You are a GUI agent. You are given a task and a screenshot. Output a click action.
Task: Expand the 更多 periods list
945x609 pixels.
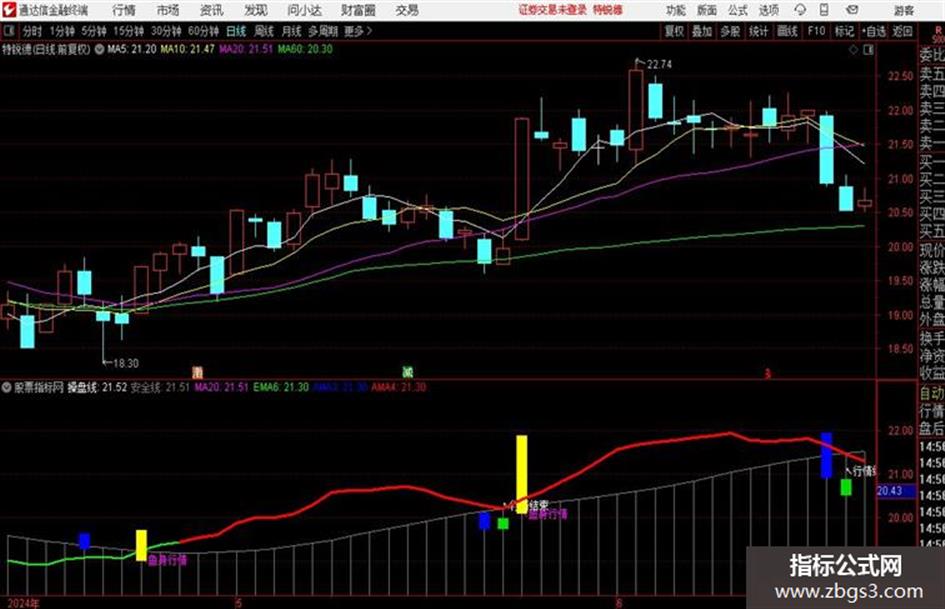click(x=358, y=31)
